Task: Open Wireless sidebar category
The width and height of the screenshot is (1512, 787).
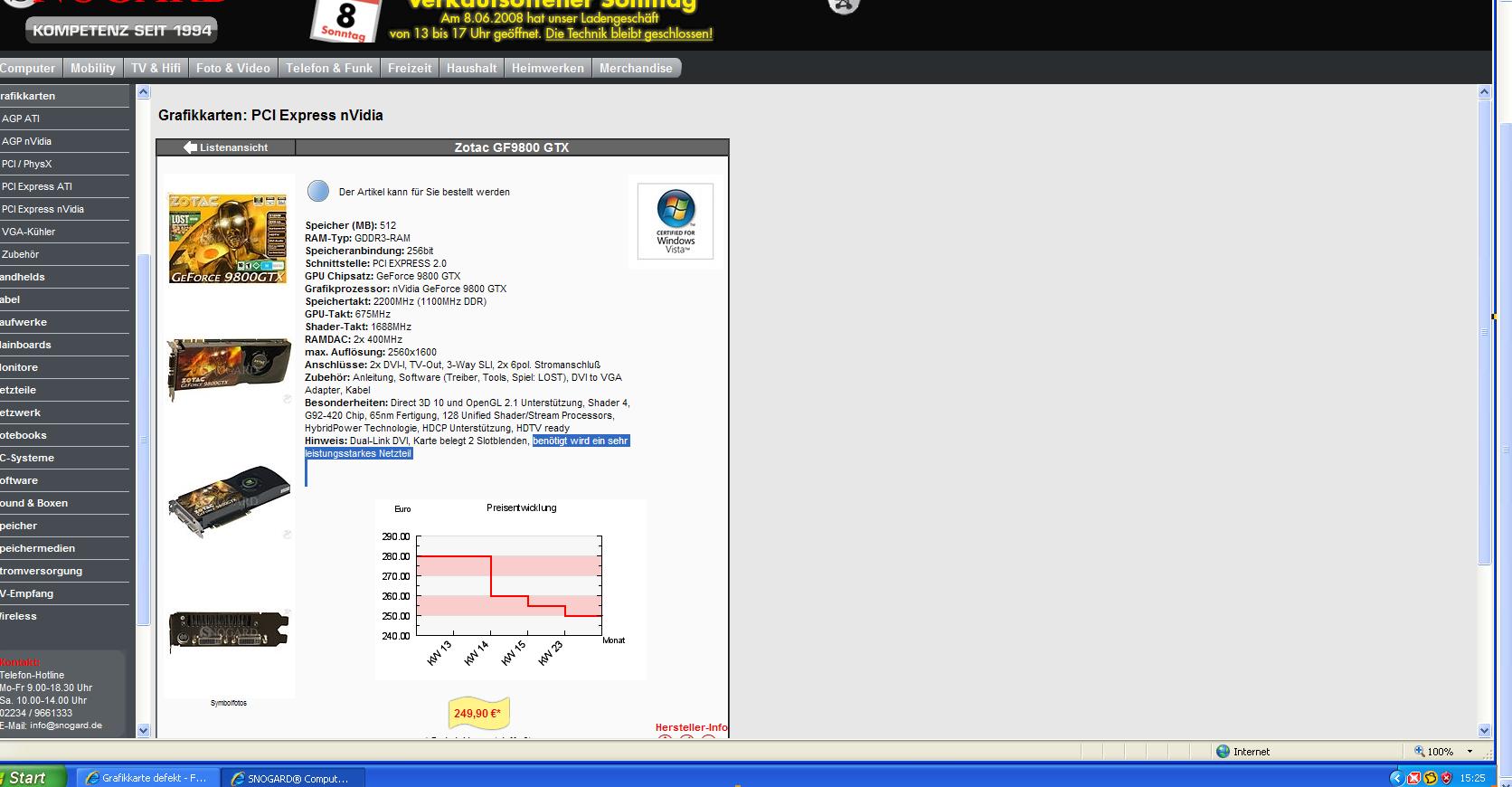Action: pos(64,616)
